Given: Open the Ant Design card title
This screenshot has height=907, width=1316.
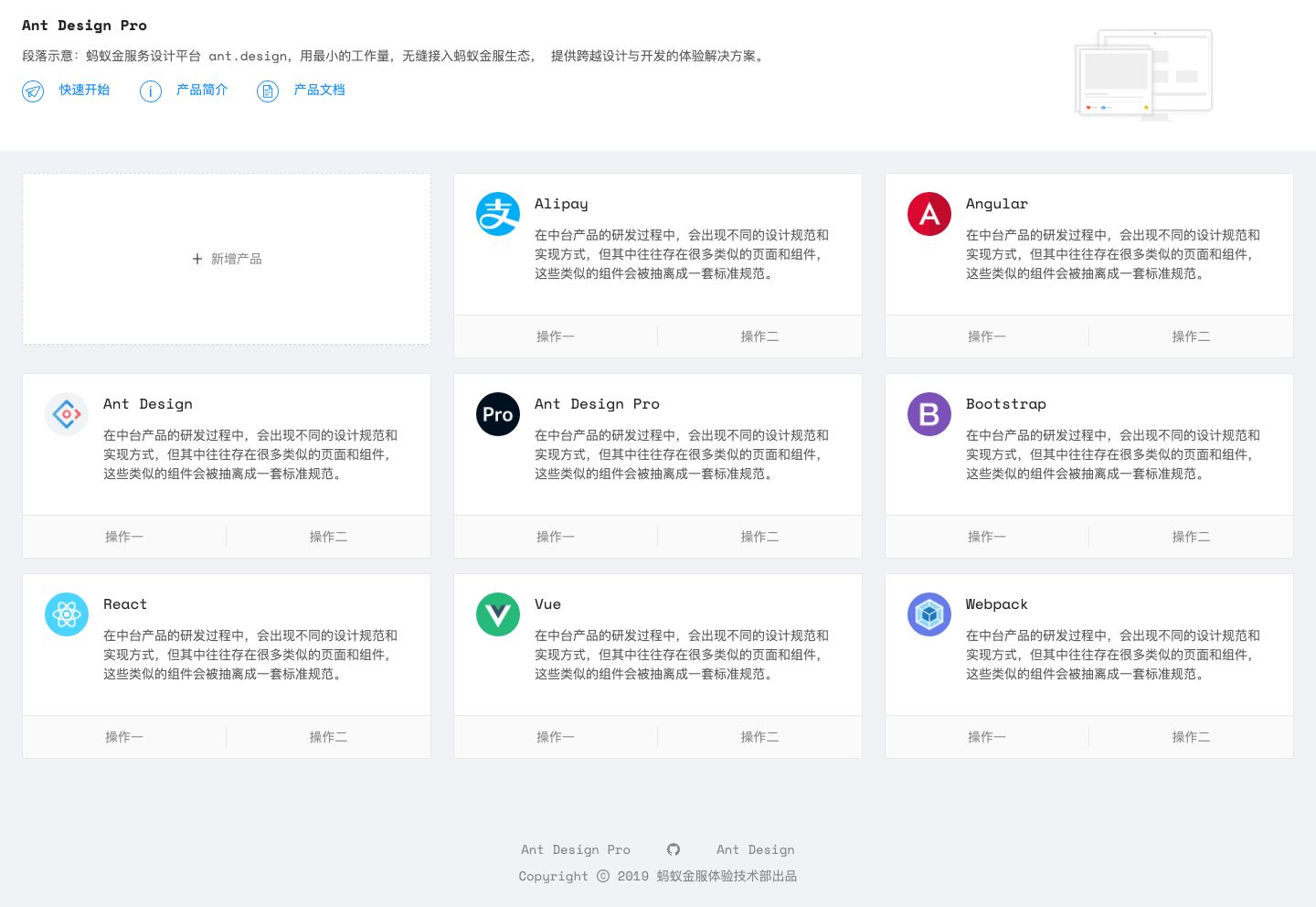Looking at the screenshot, I should (148, 404).
